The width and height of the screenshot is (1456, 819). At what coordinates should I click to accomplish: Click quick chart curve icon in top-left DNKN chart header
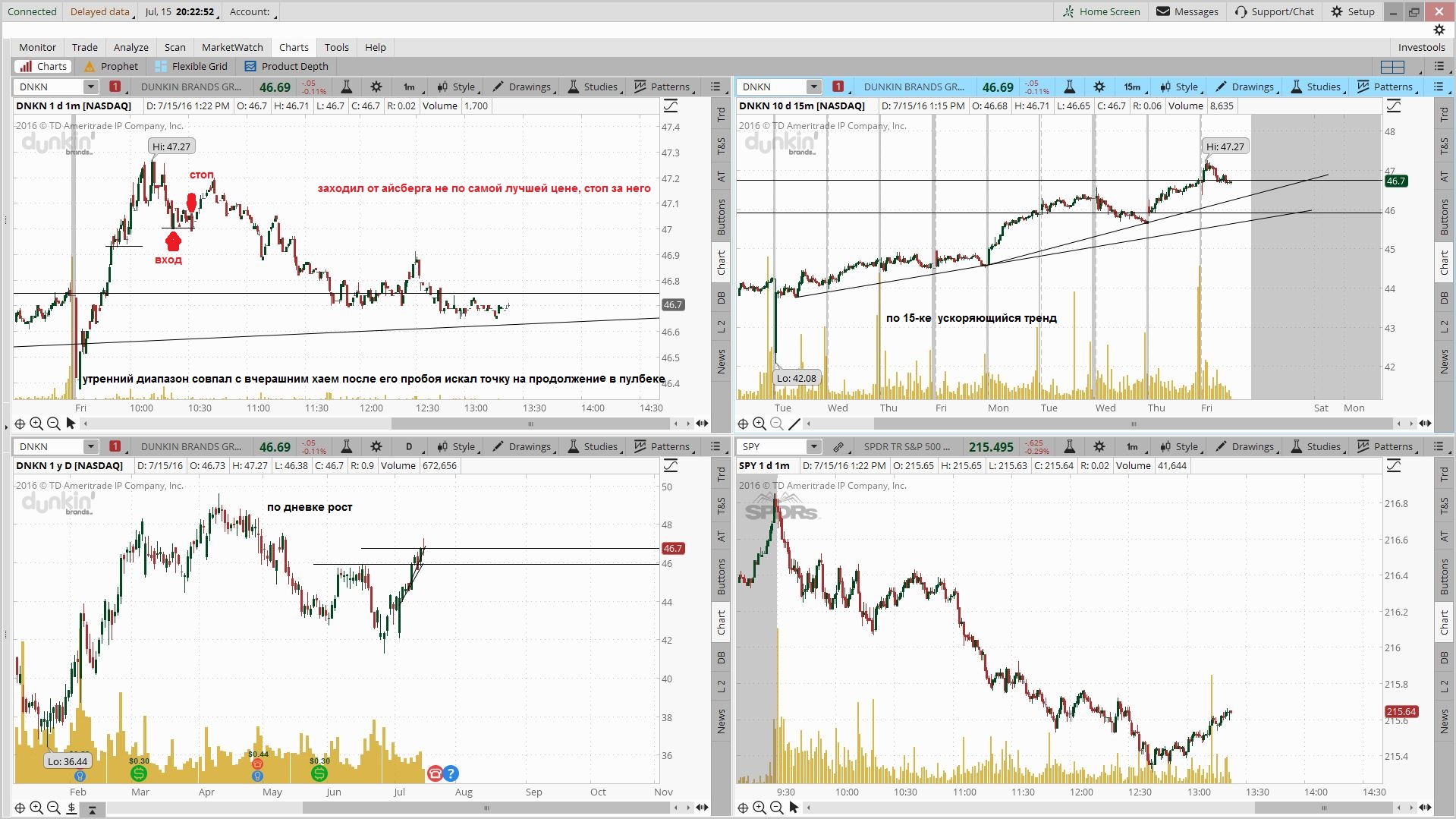point(671,106)
